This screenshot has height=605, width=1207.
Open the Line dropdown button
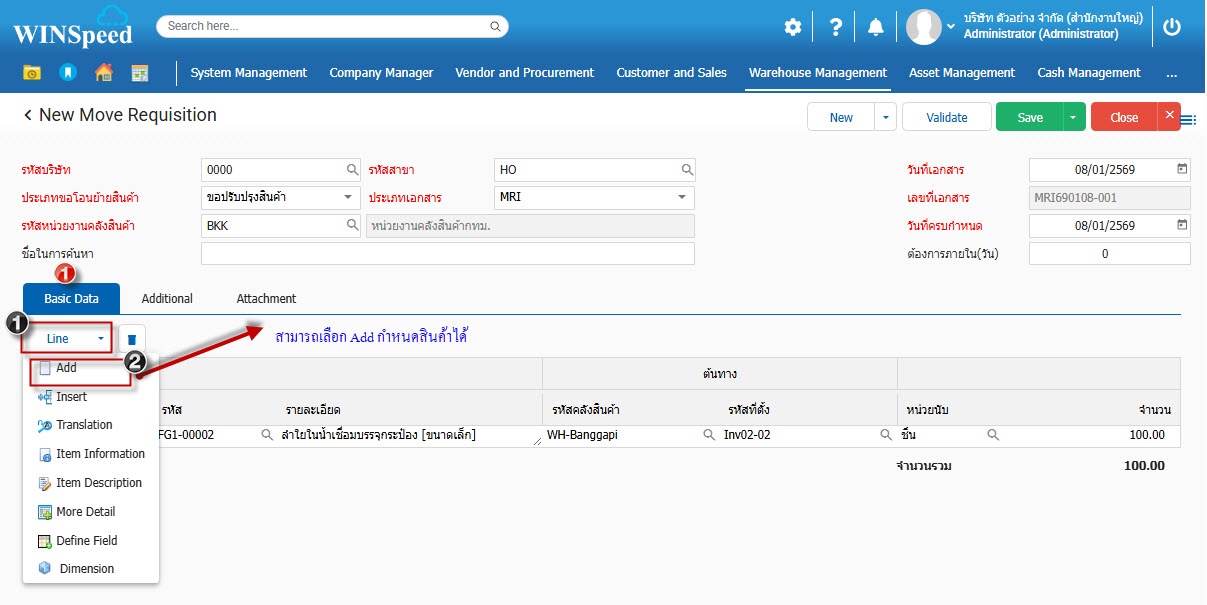pos(66,339)
